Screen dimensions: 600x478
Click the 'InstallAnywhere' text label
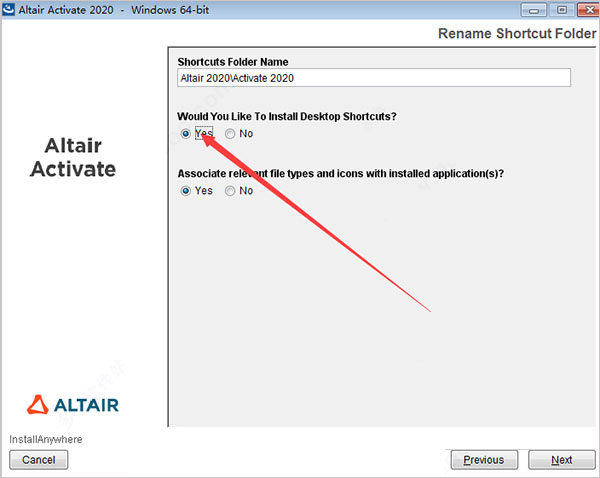46,439
